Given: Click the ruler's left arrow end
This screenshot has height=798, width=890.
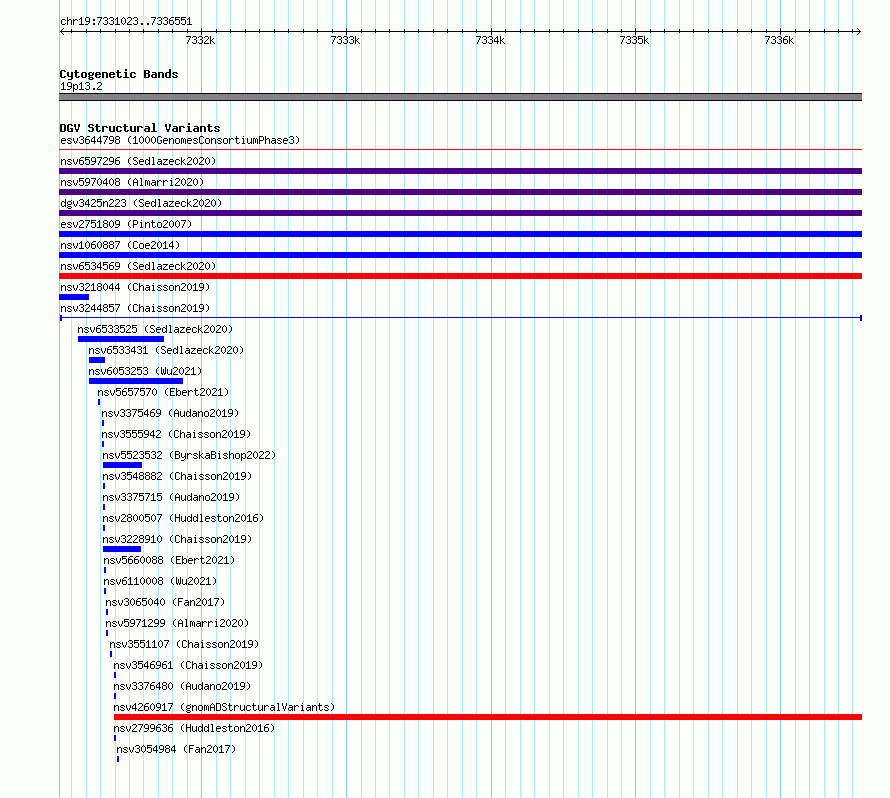Looking at the screenshot, I should (62, 31).
